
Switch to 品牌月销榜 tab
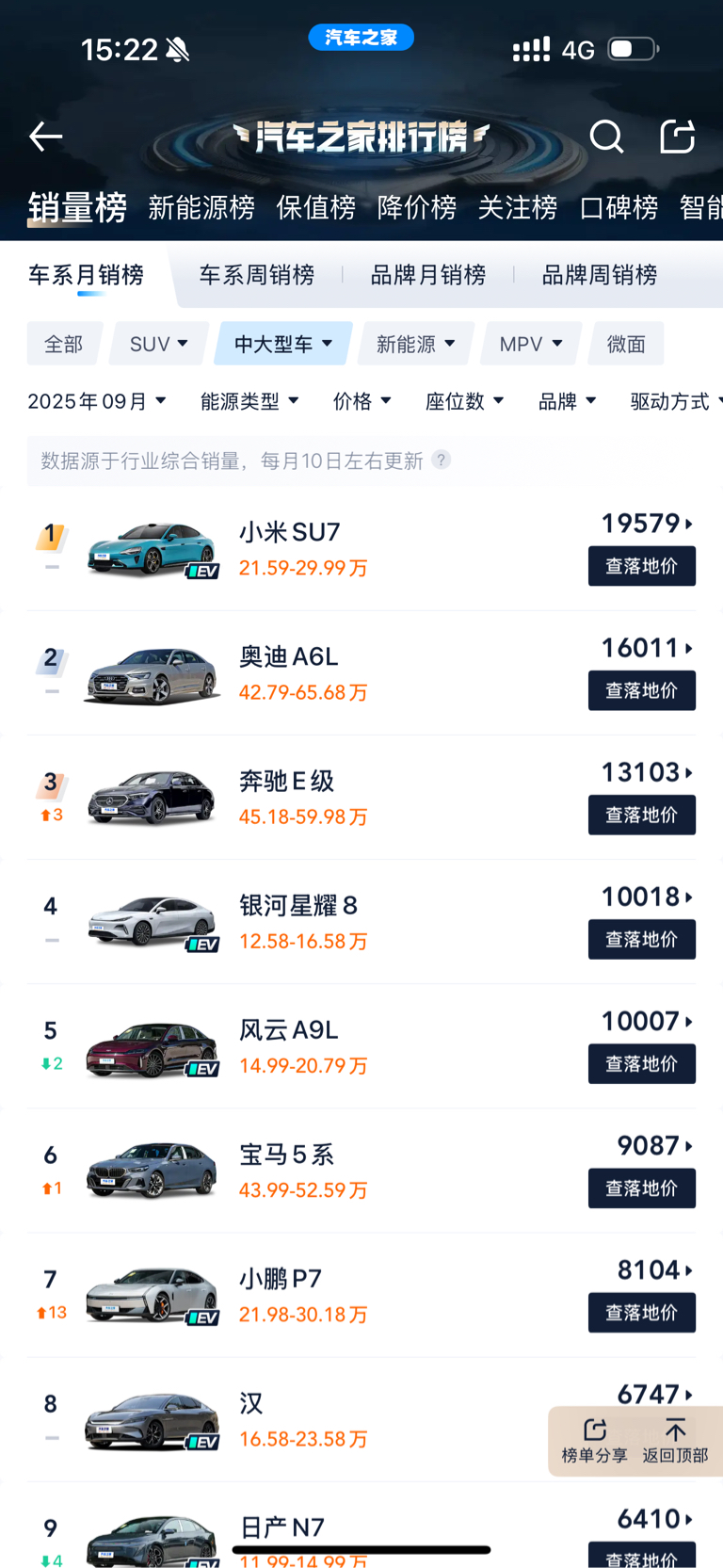(x=428, y=275)
